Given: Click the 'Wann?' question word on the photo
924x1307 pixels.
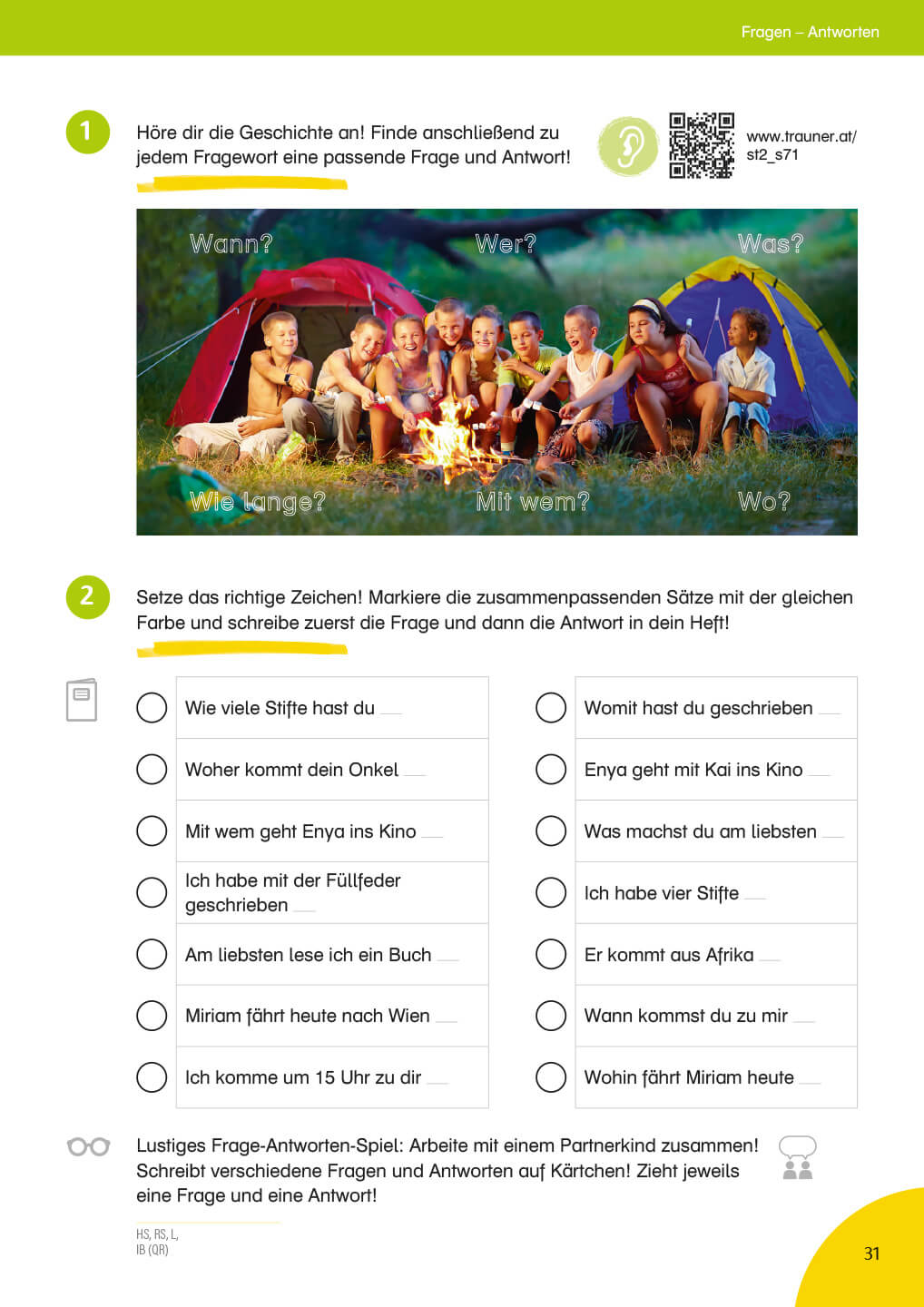Looking at the screenshot, I should tap(231, 244).
